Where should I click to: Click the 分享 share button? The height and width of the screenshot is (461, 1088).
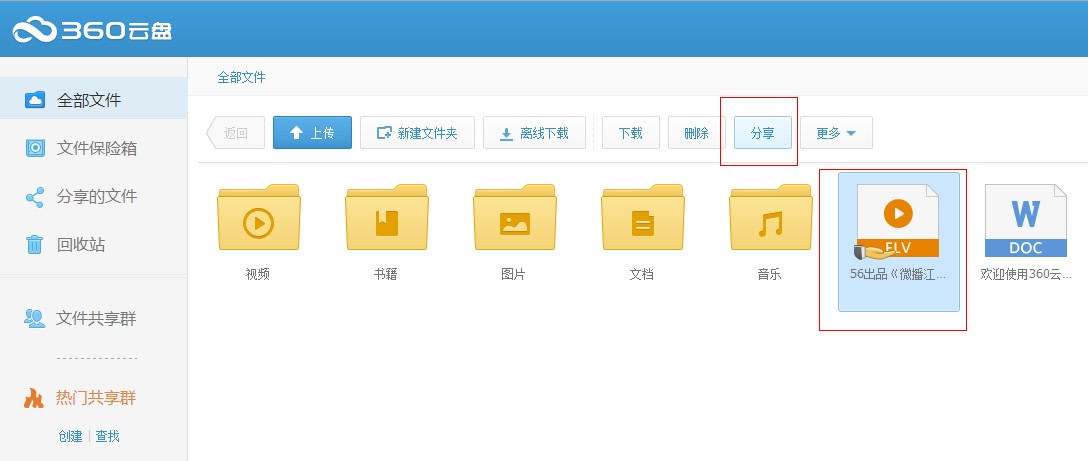pyautogui.click(x=762, y=133)
